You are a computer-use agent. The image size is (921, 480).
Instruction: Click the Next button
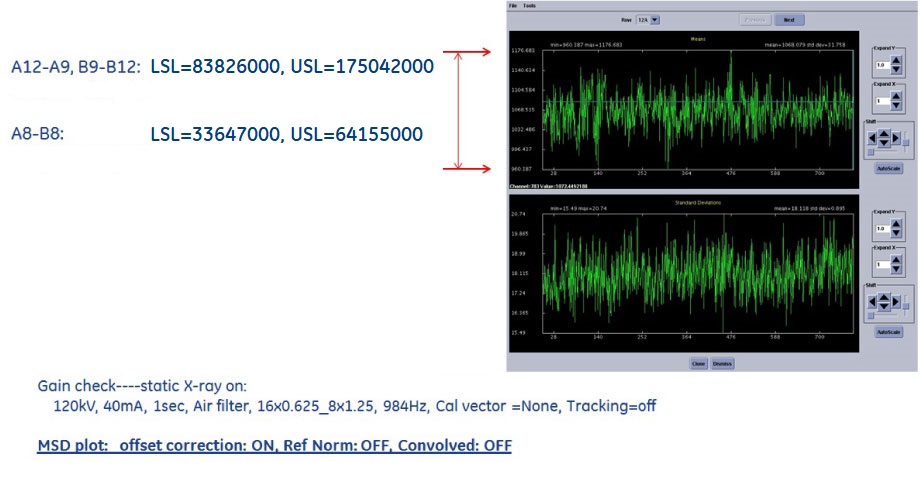point(789,19)
